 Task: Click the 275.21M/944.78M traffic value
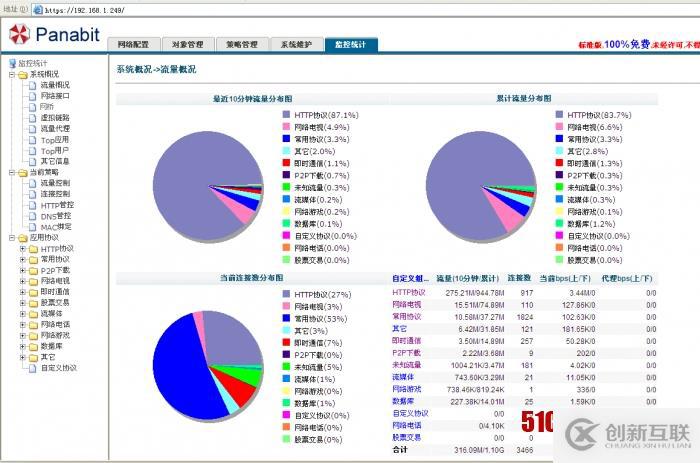(475, 293)
